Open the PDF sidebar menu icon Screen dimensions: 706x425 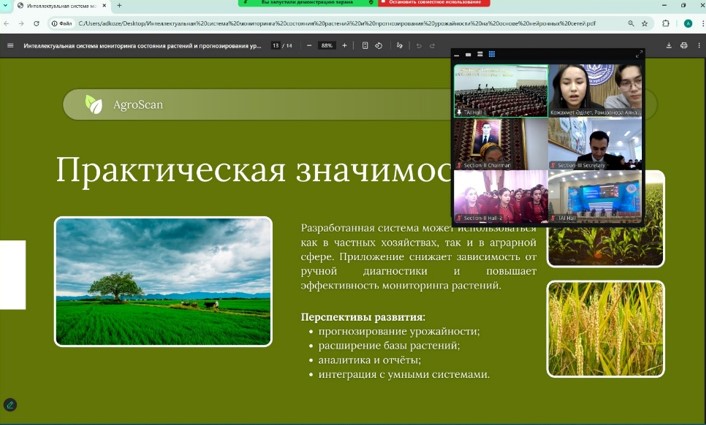pyautogui.click(x=10, y=45)
